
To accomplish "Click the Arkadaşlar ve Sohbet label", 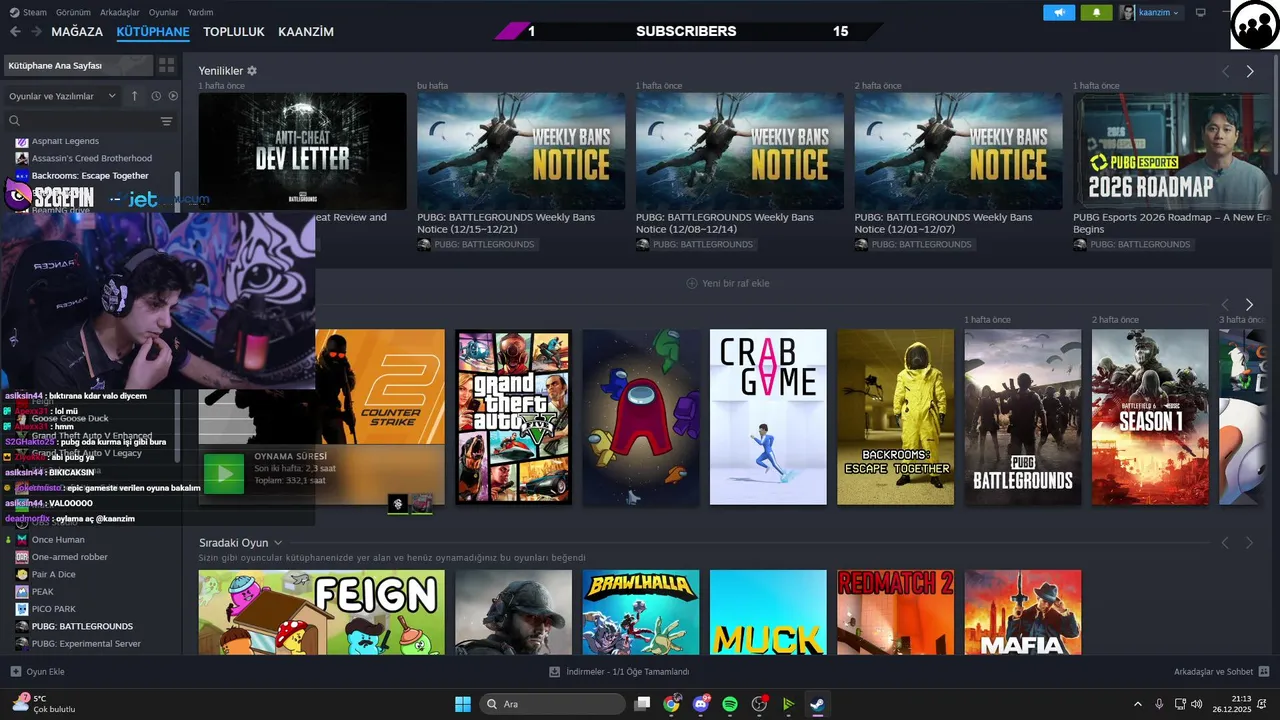I will coord(1213,672).
